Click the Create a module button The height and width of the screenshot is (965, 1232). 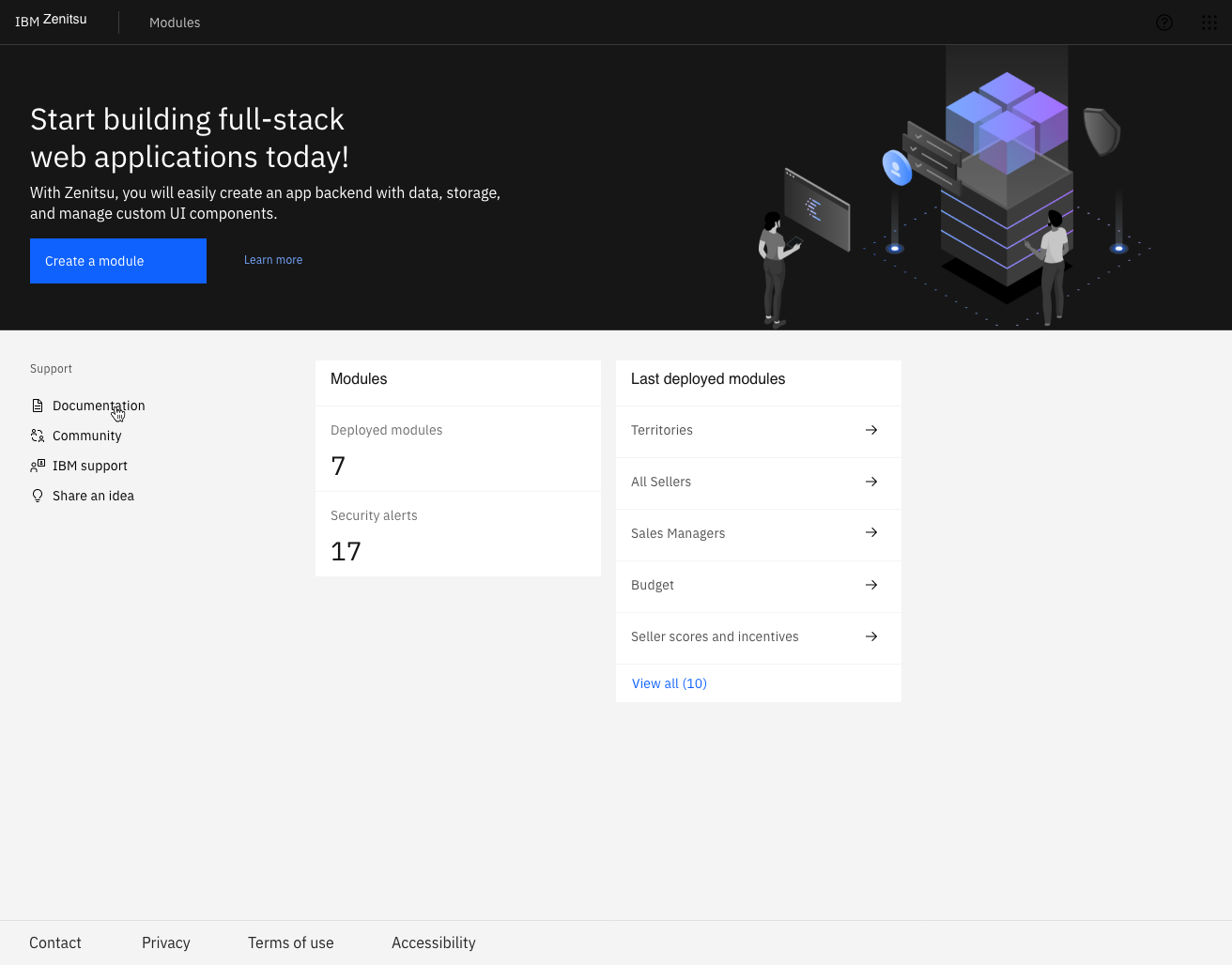[117, 260]
